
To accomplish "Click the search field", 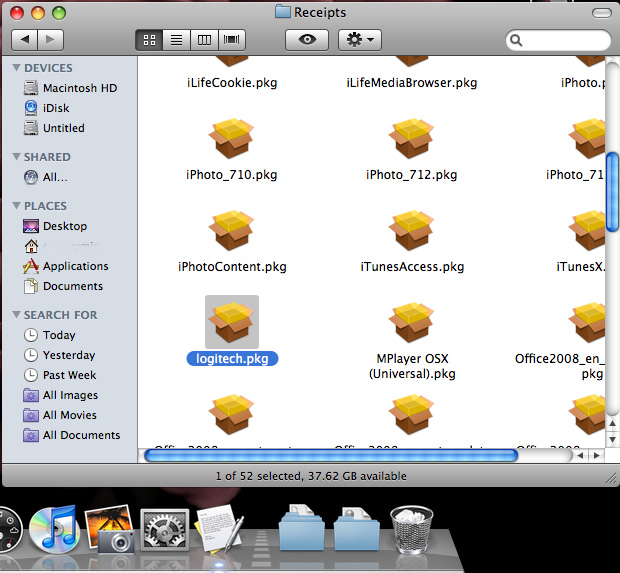I will click(x=558, y=40).
